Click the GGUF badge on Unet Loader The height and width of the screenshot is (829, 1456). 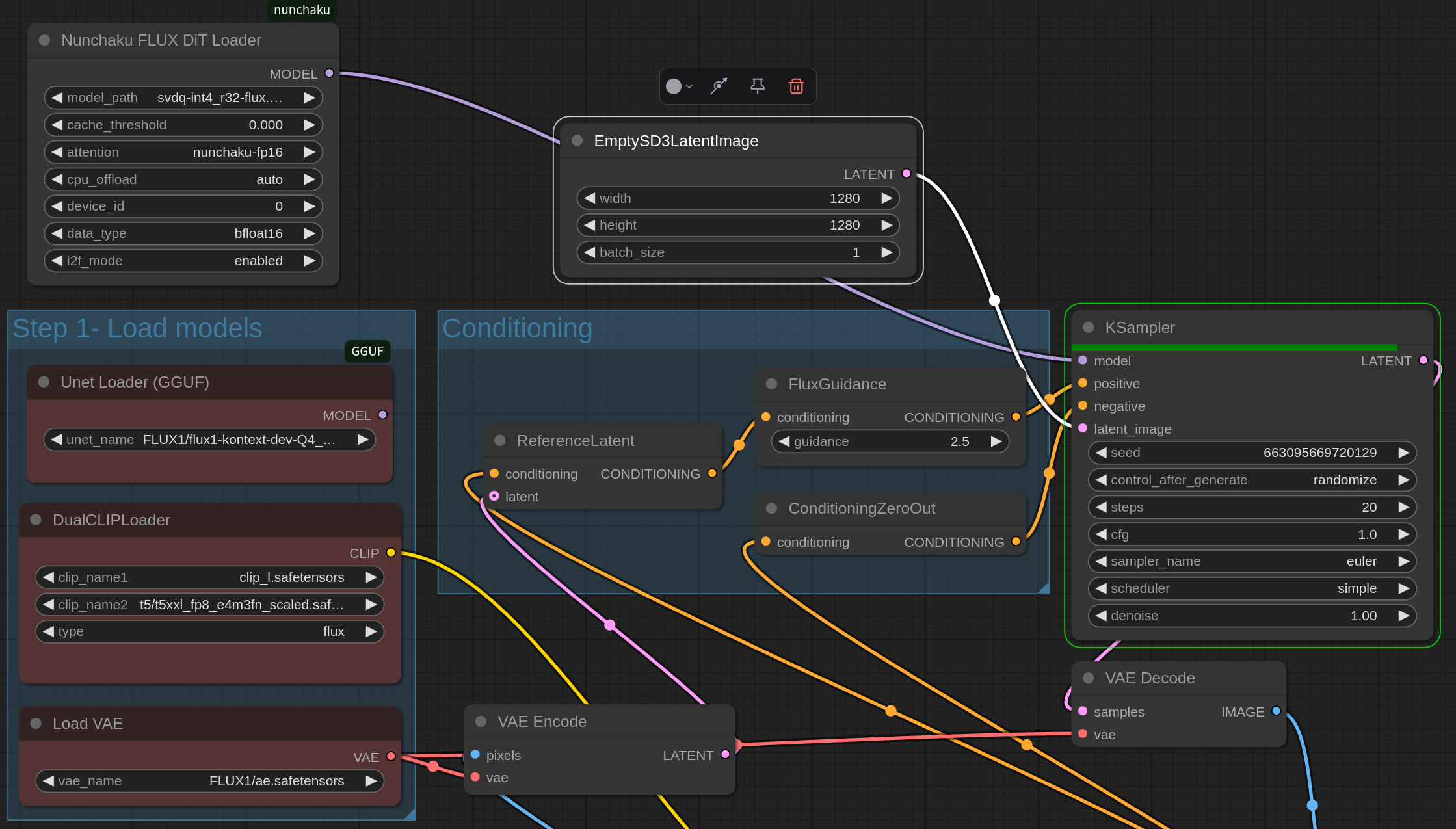(x=367, y=351)
